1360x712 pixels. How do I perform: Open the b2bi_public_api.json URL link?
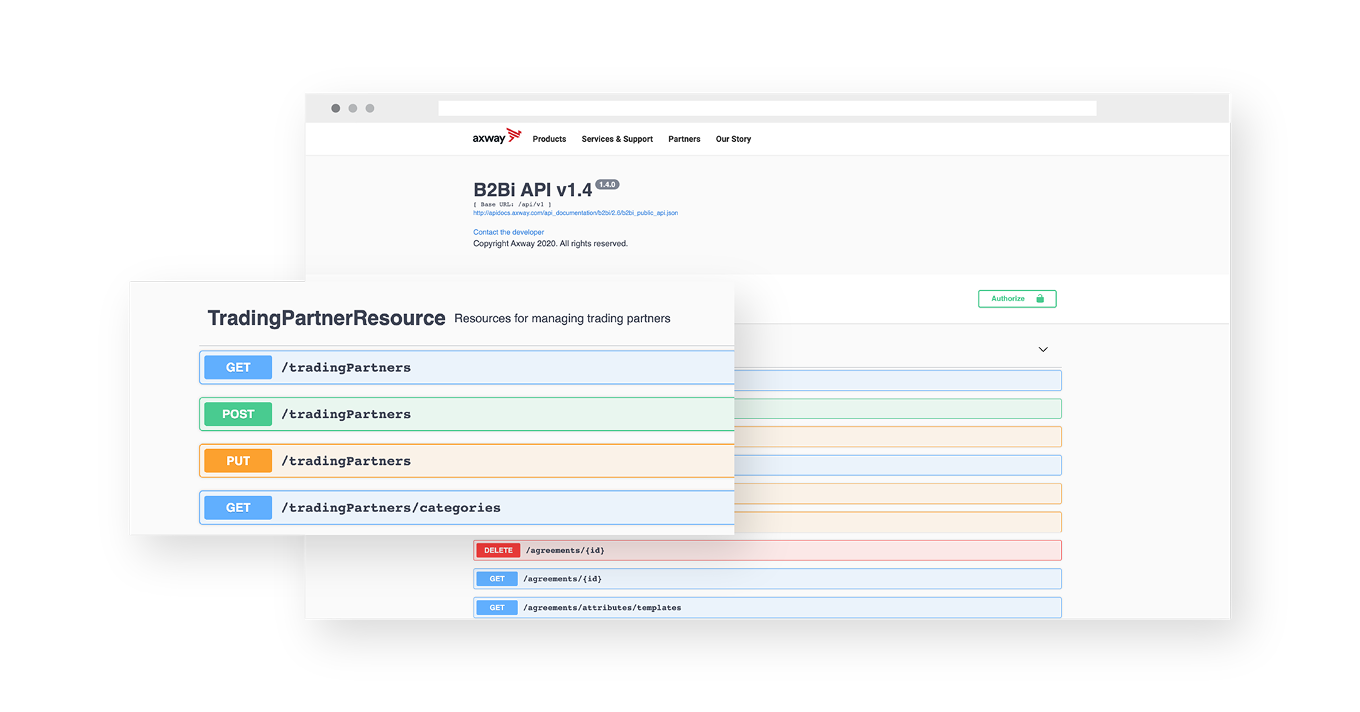click(x=575, y=213)
